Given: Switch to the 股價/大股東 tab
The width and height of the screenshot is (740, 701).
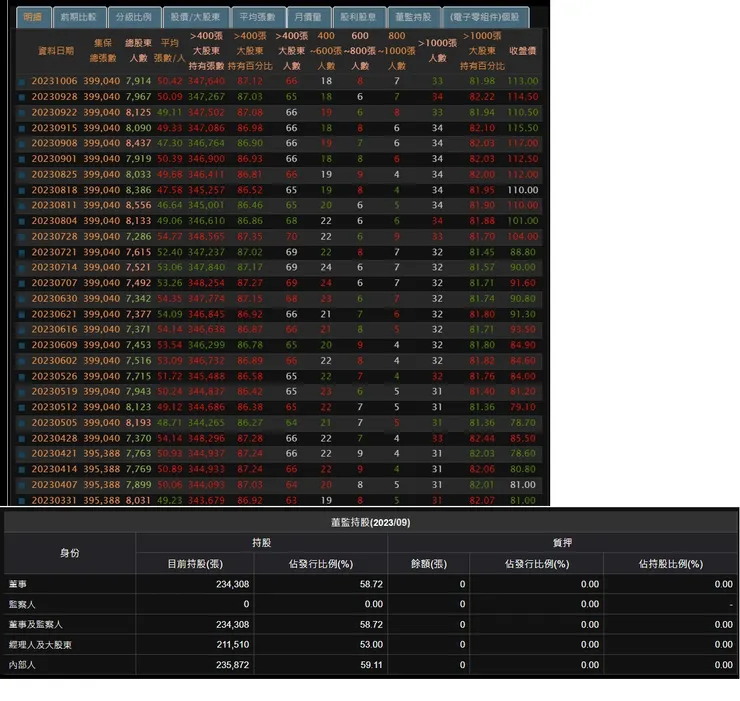Looking at the screenshot, I should click(x=195, y=17).
